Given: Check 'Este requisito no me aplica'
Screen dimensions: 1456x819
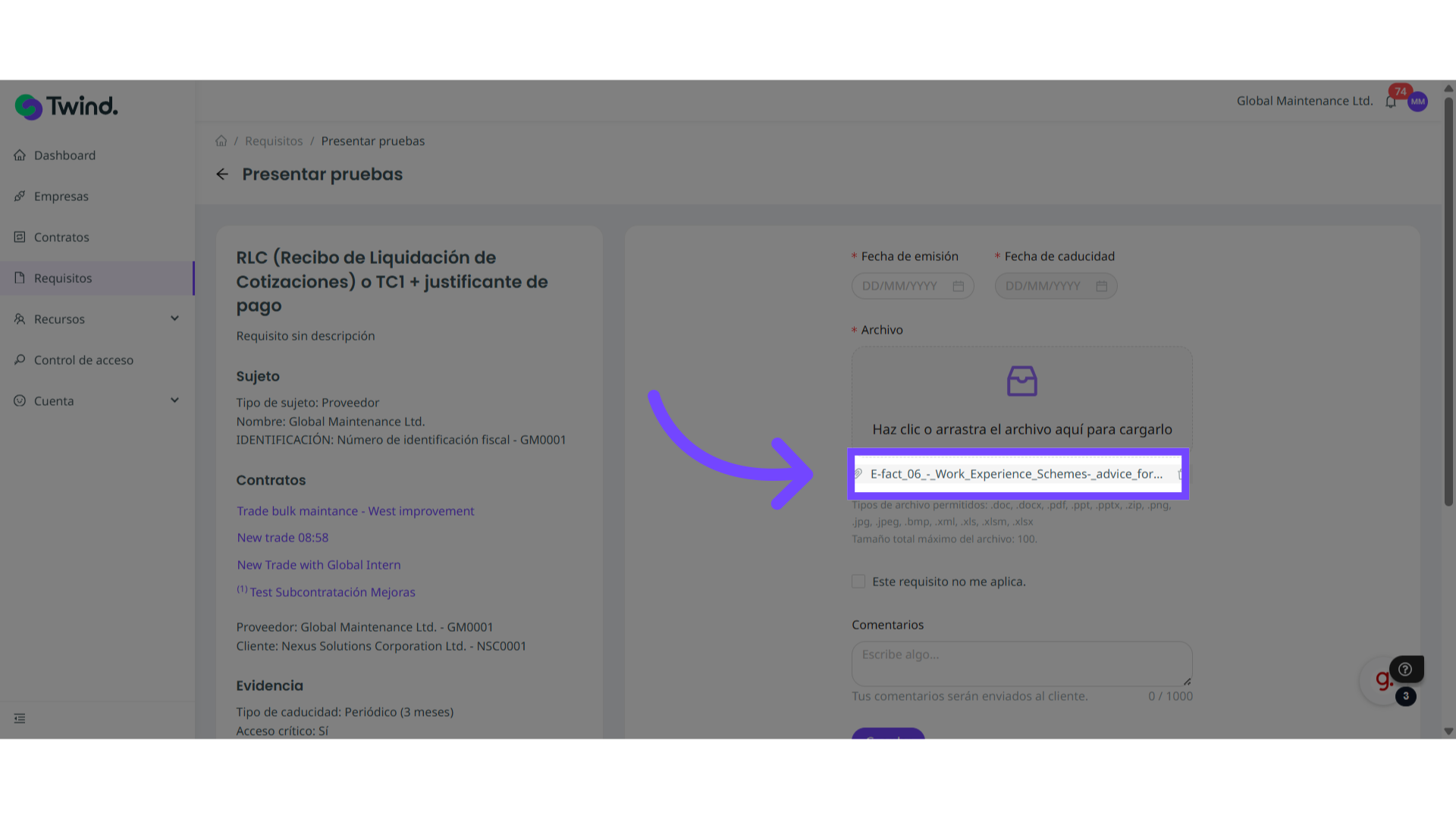Looking at the screenshot, I should [858, 582].
